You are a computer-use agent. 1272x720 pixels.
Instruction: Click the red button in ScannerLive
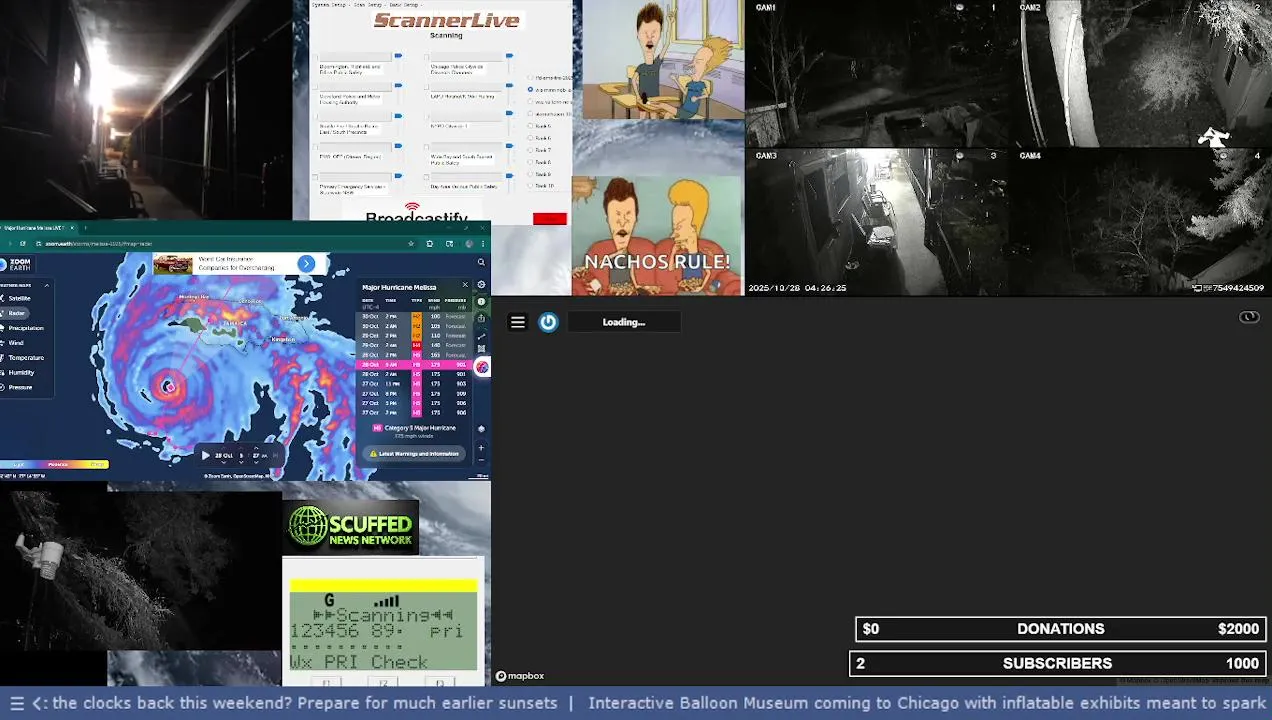click(x=550, y=218)
